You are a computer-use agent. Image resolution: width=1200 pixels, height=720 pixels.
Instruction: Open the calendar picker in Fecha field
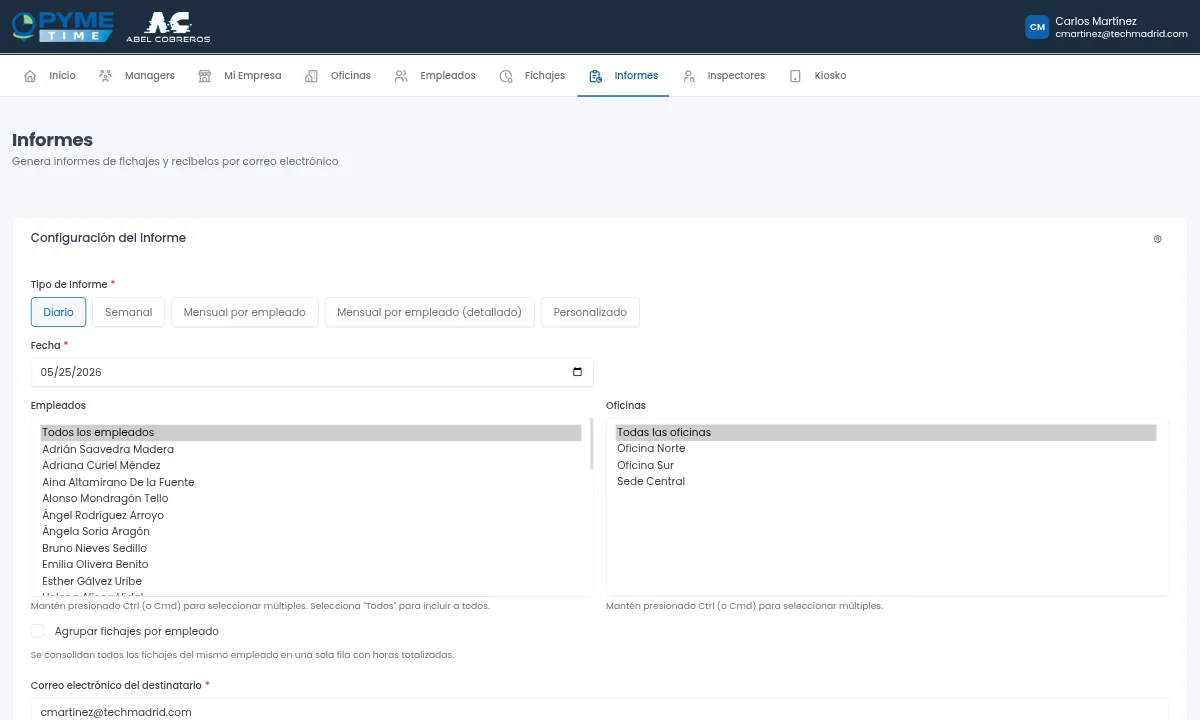click(577, 372)
